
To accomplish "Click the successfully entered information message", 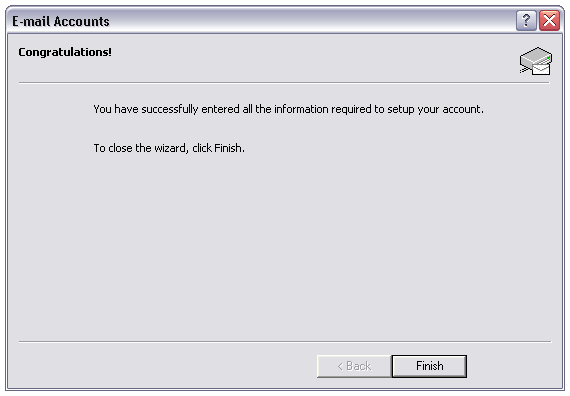I will [x=289, y=109].
